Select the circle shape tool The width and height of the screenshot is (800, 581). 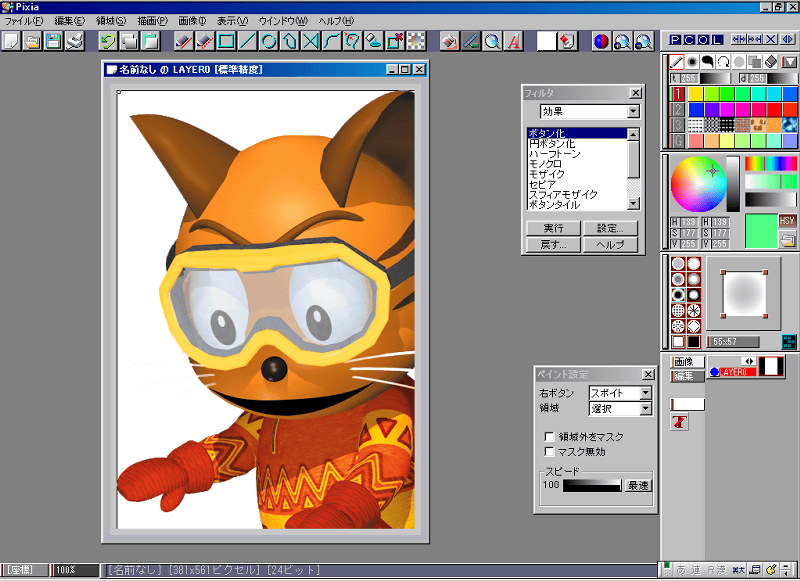coord(269,41)
